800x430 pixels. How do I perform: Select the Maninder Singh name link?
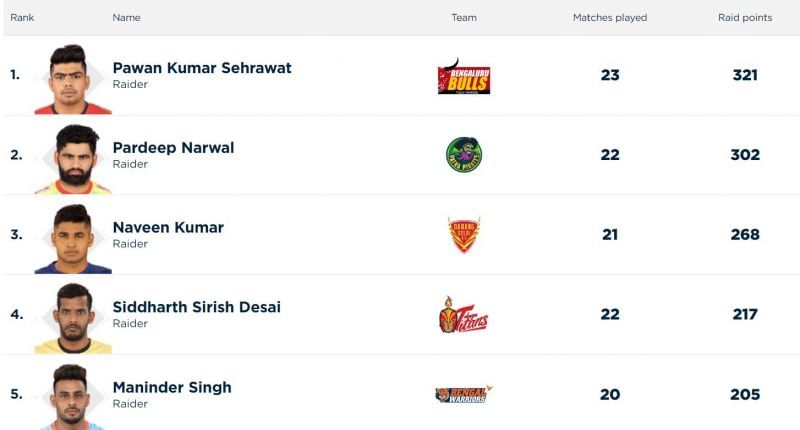[x=172, y=387]
